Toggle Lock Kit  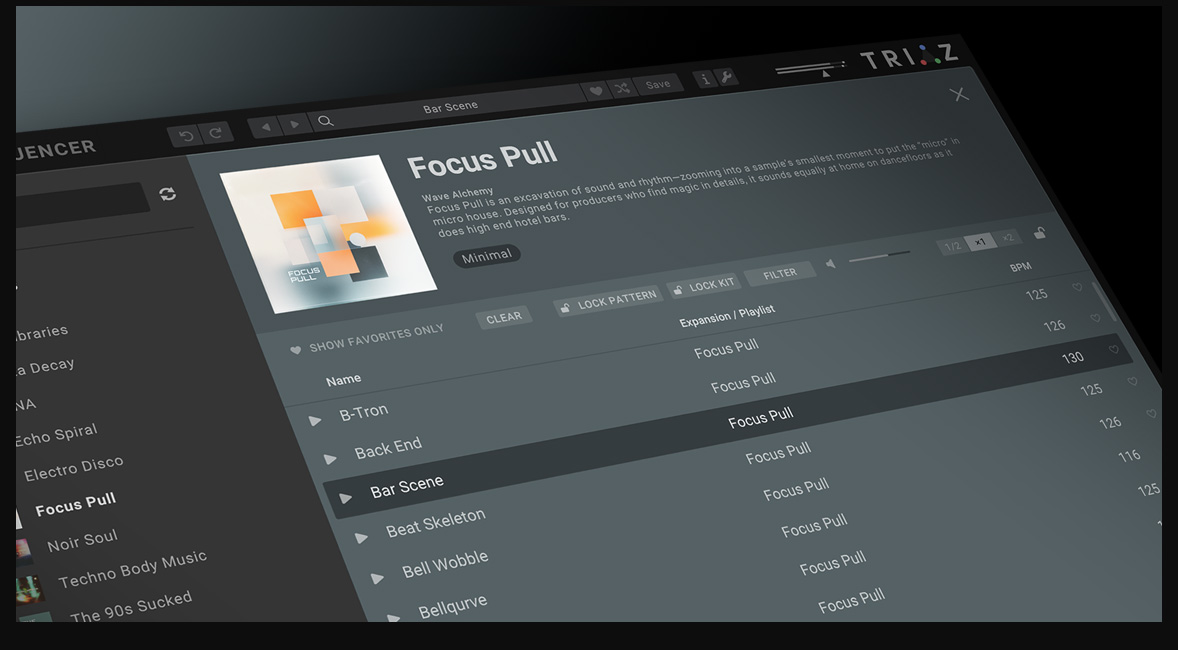pos(703,285)
